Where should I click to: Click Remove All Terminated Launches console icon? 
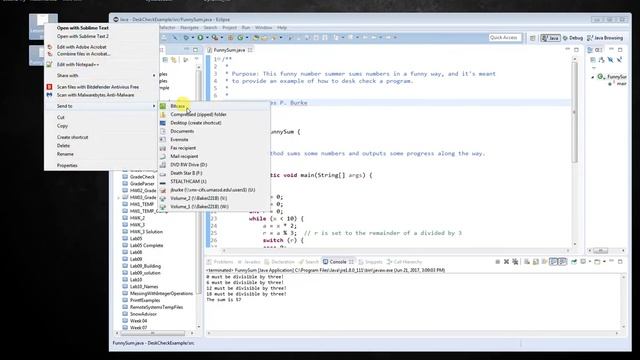515,262
